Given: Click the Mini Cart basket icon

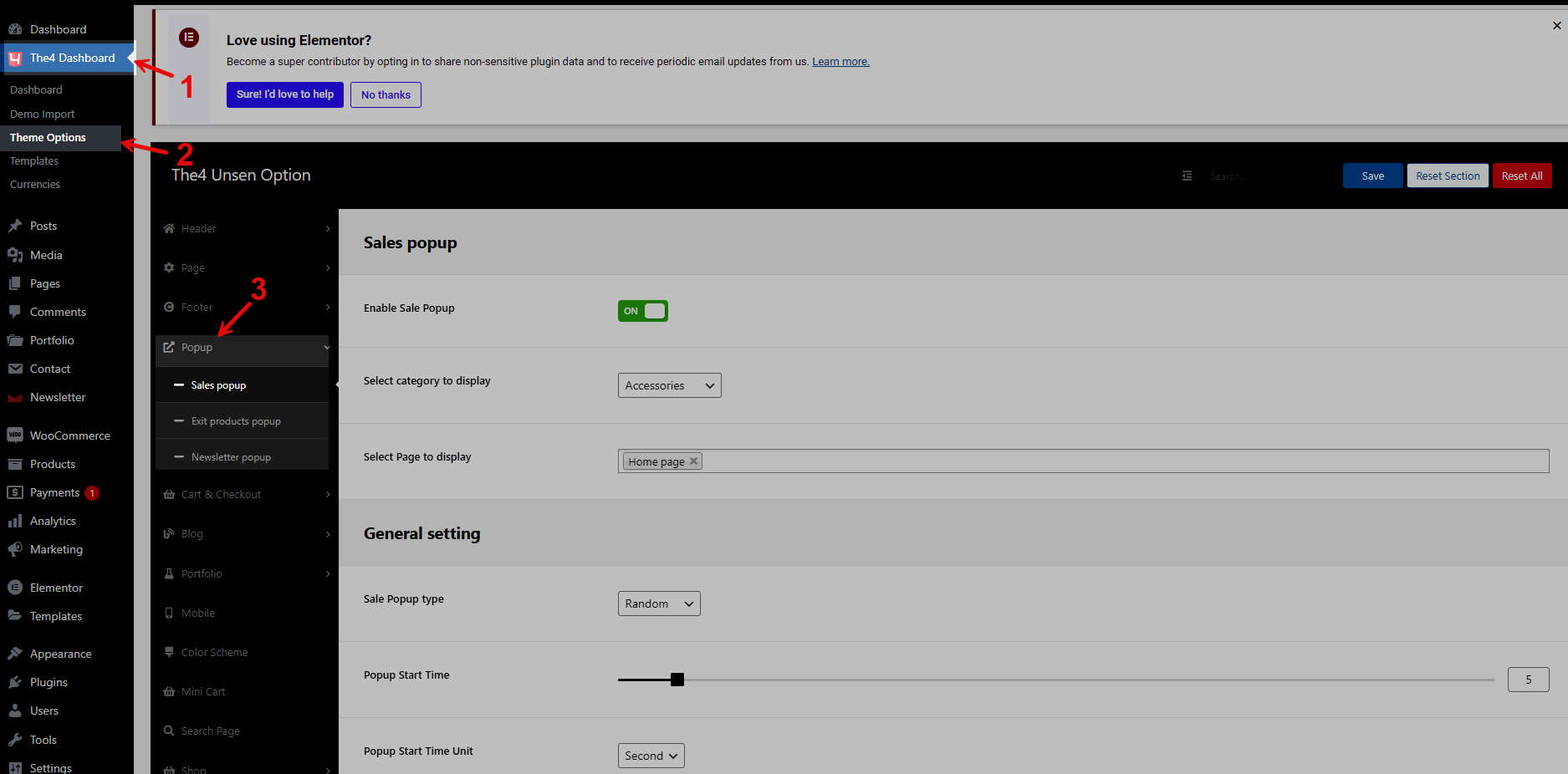Looking at the screenshot, I should pyautogui.click(x=169, y=691).
